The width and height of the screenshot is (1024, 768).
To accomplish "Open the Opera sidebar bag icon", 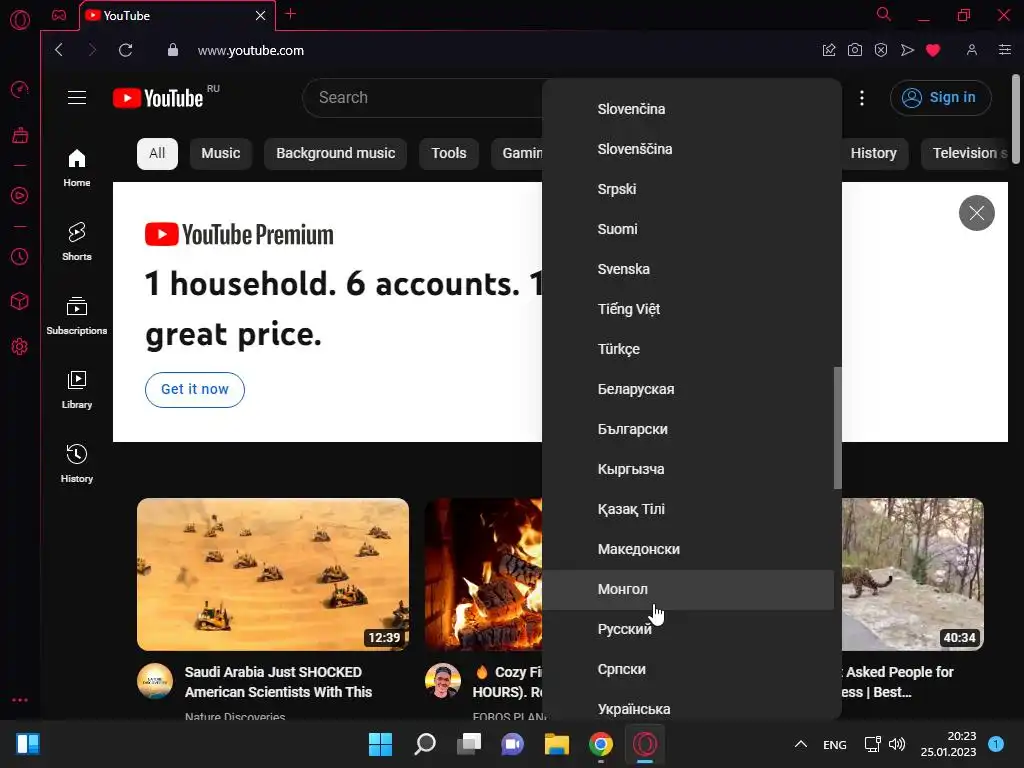I will point(20,135).
